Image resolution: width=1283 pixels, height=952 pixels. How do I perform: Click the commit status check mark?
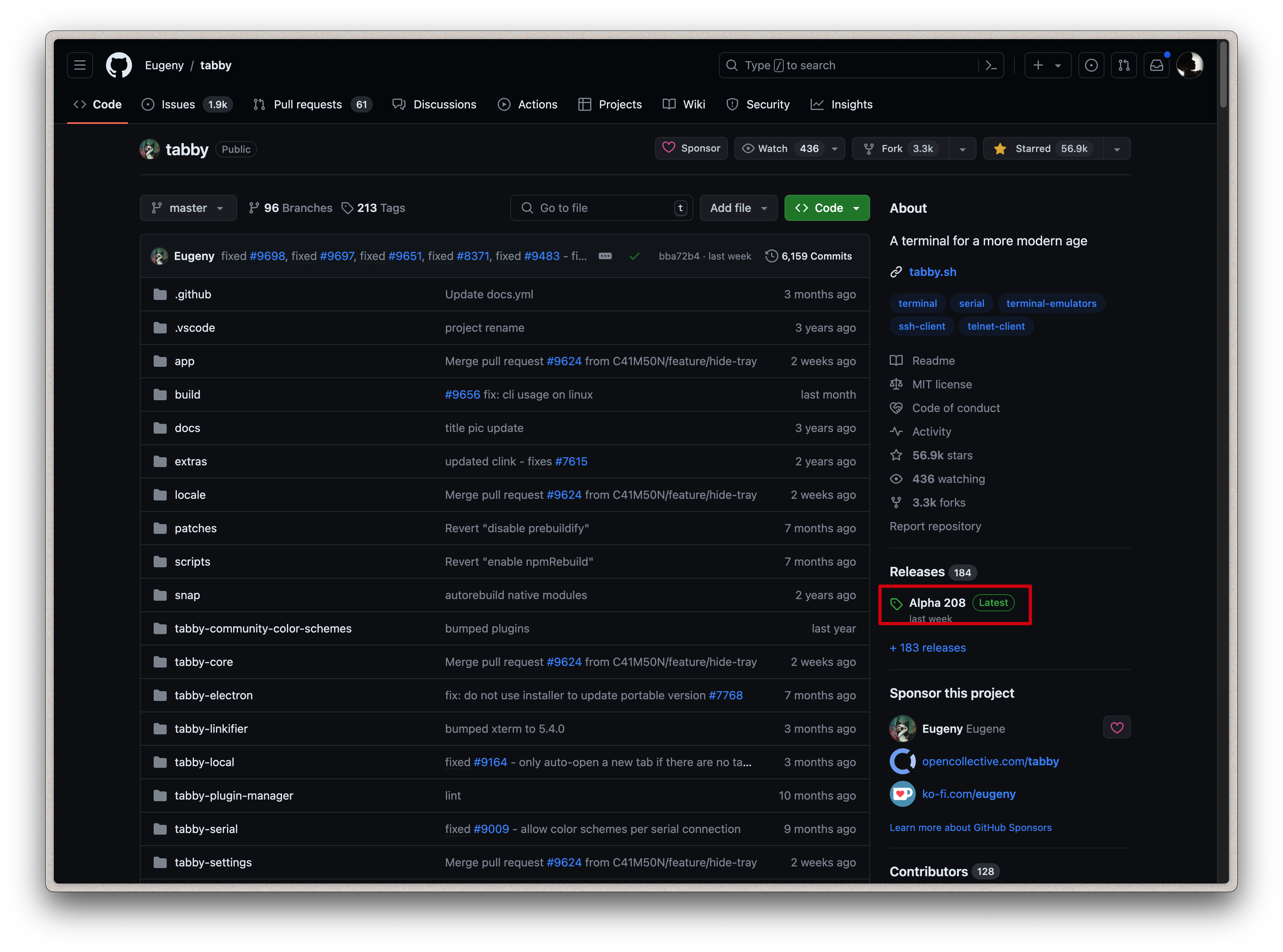pyautogui.click(x=634, y=256)
